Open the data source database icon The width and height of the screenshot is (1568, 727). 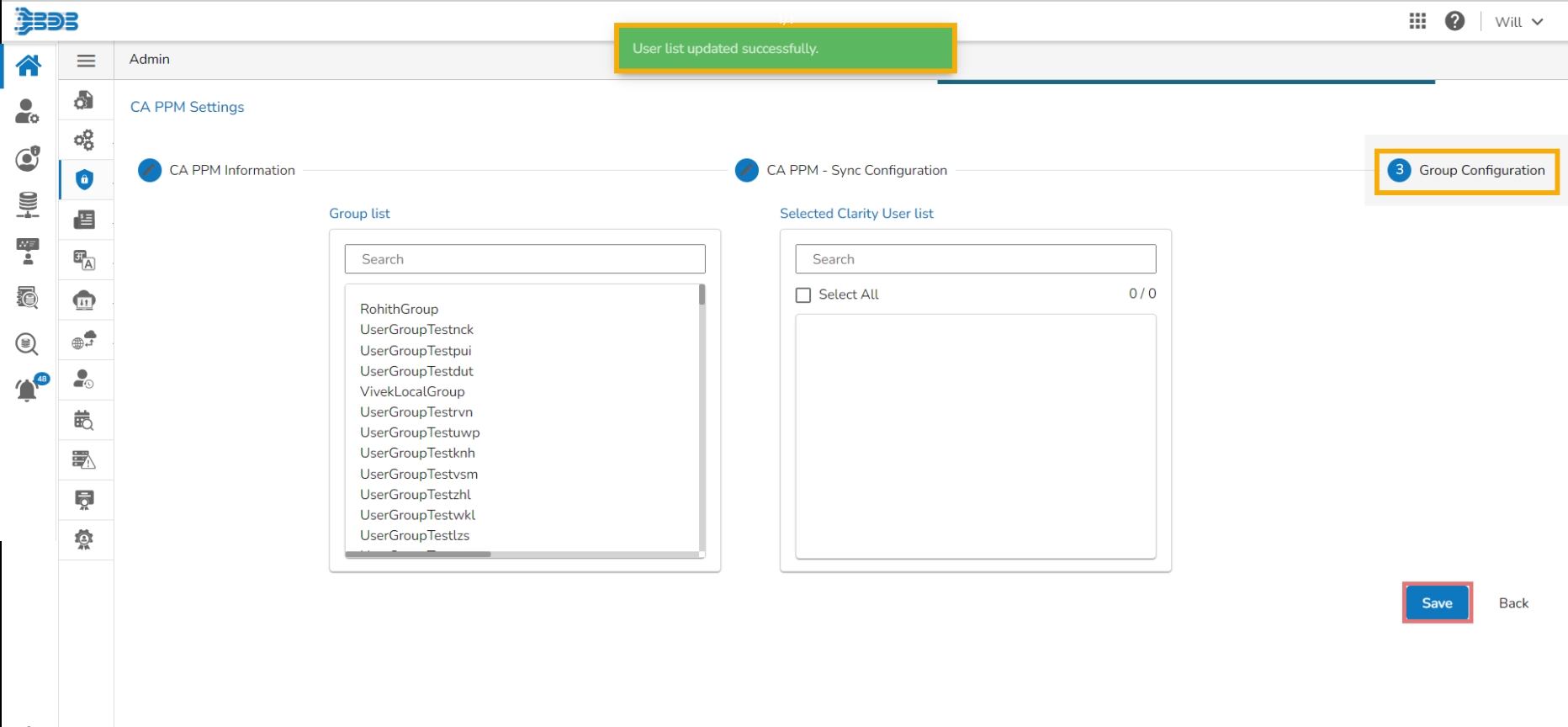pos(28,204)
